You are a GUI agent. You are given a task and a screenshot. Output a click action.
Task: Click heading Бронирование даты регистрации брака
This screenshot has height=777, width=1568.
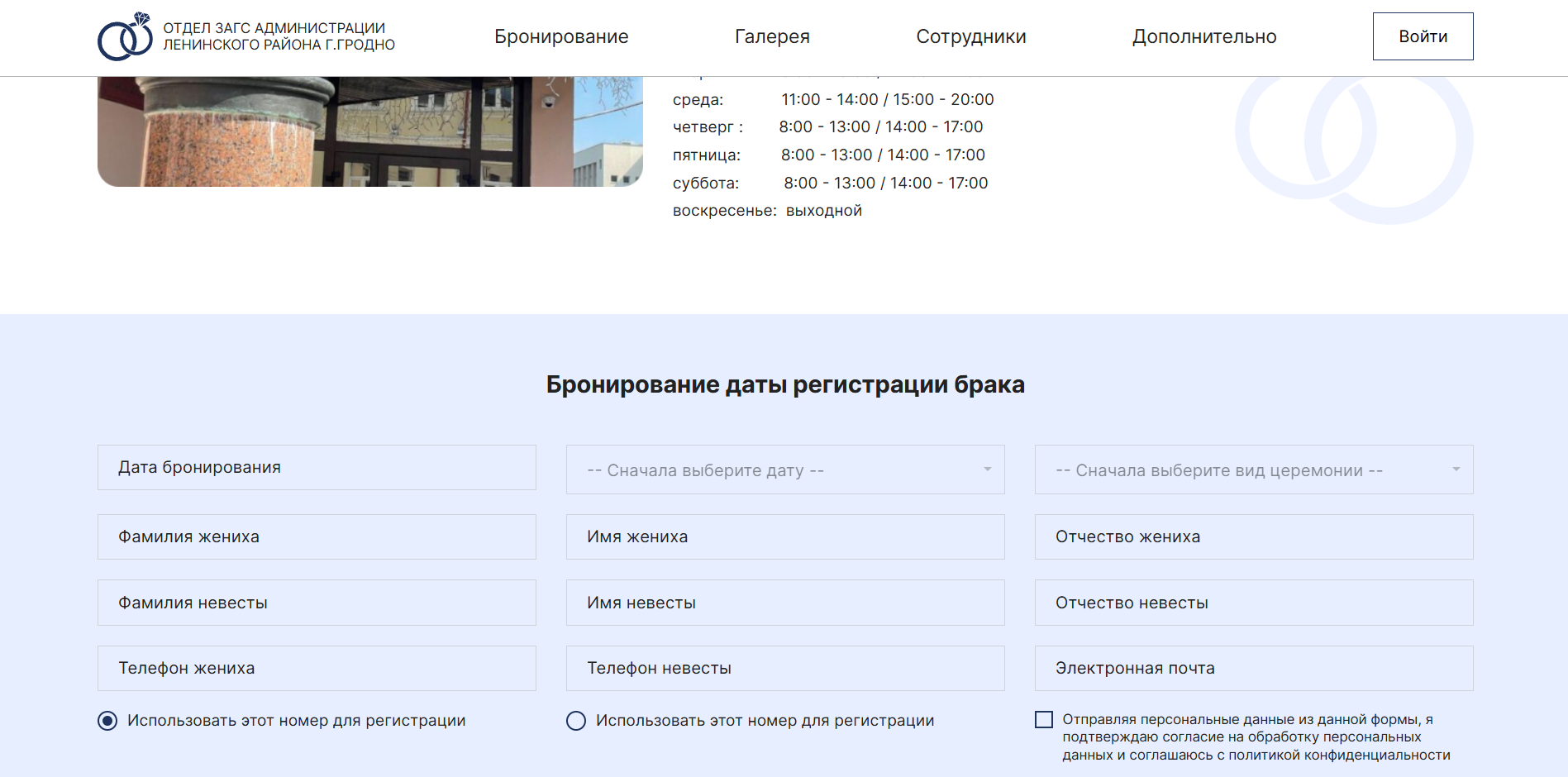pos(785,384)
